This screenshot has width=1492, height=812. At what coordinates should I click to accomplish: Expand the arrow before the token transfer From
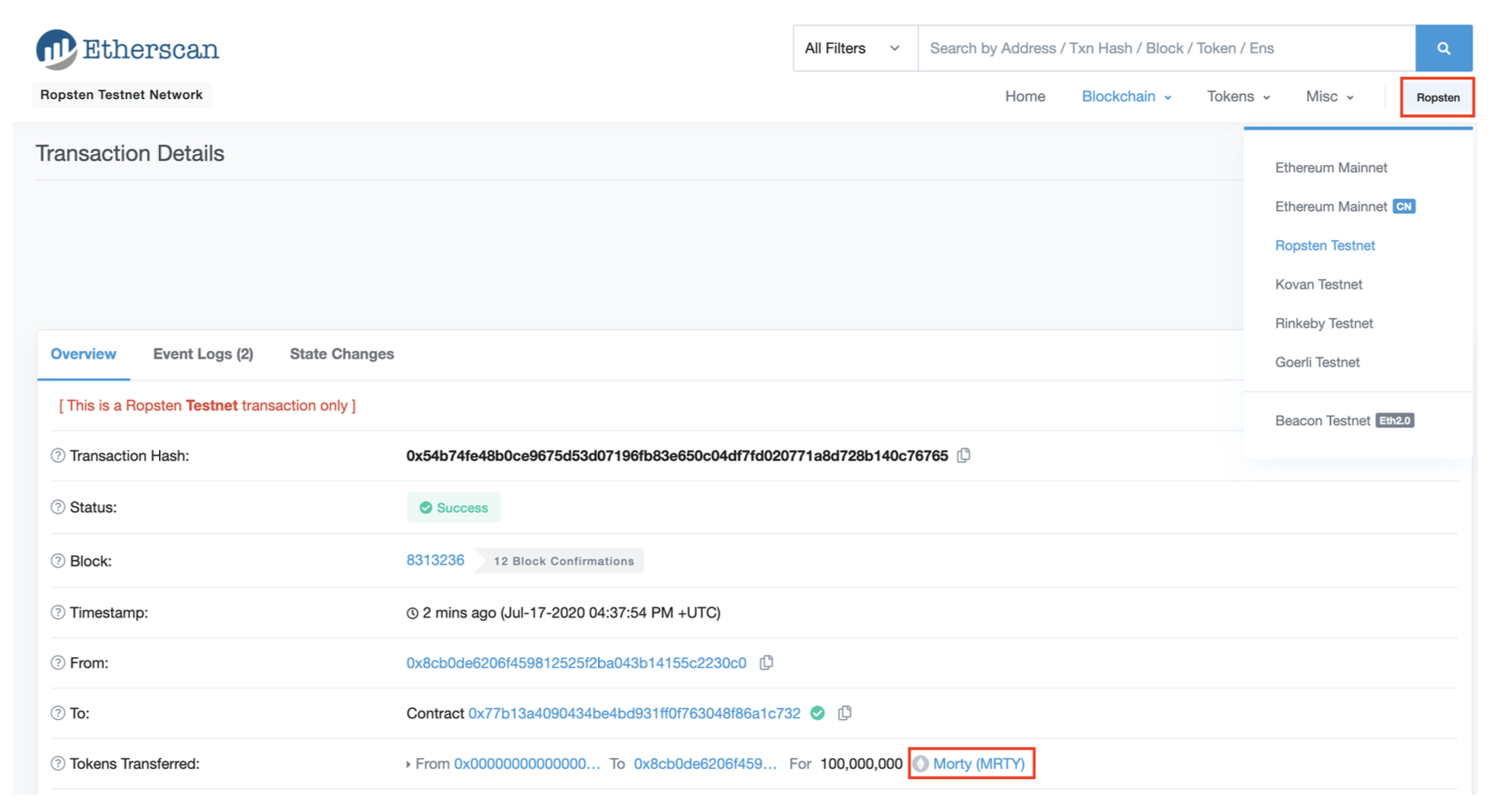(409, 765)
